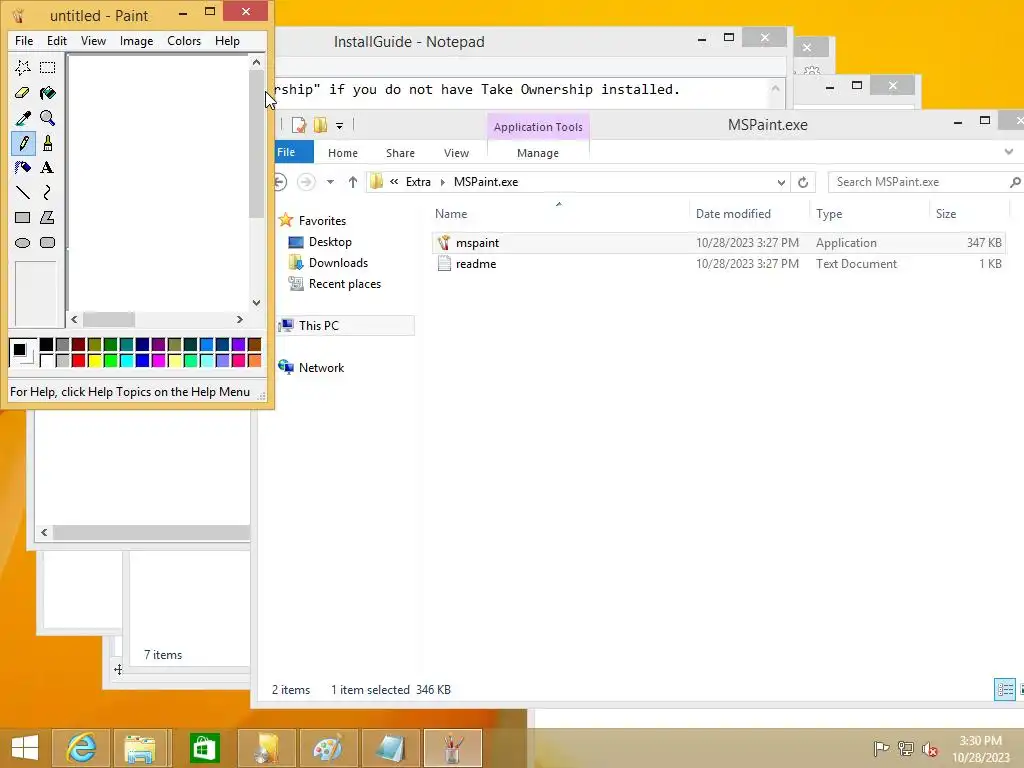Pick the Eraser tool in Paint
Image resolution: width=1024 pixels, height=768 pixels.
[23, 93]
